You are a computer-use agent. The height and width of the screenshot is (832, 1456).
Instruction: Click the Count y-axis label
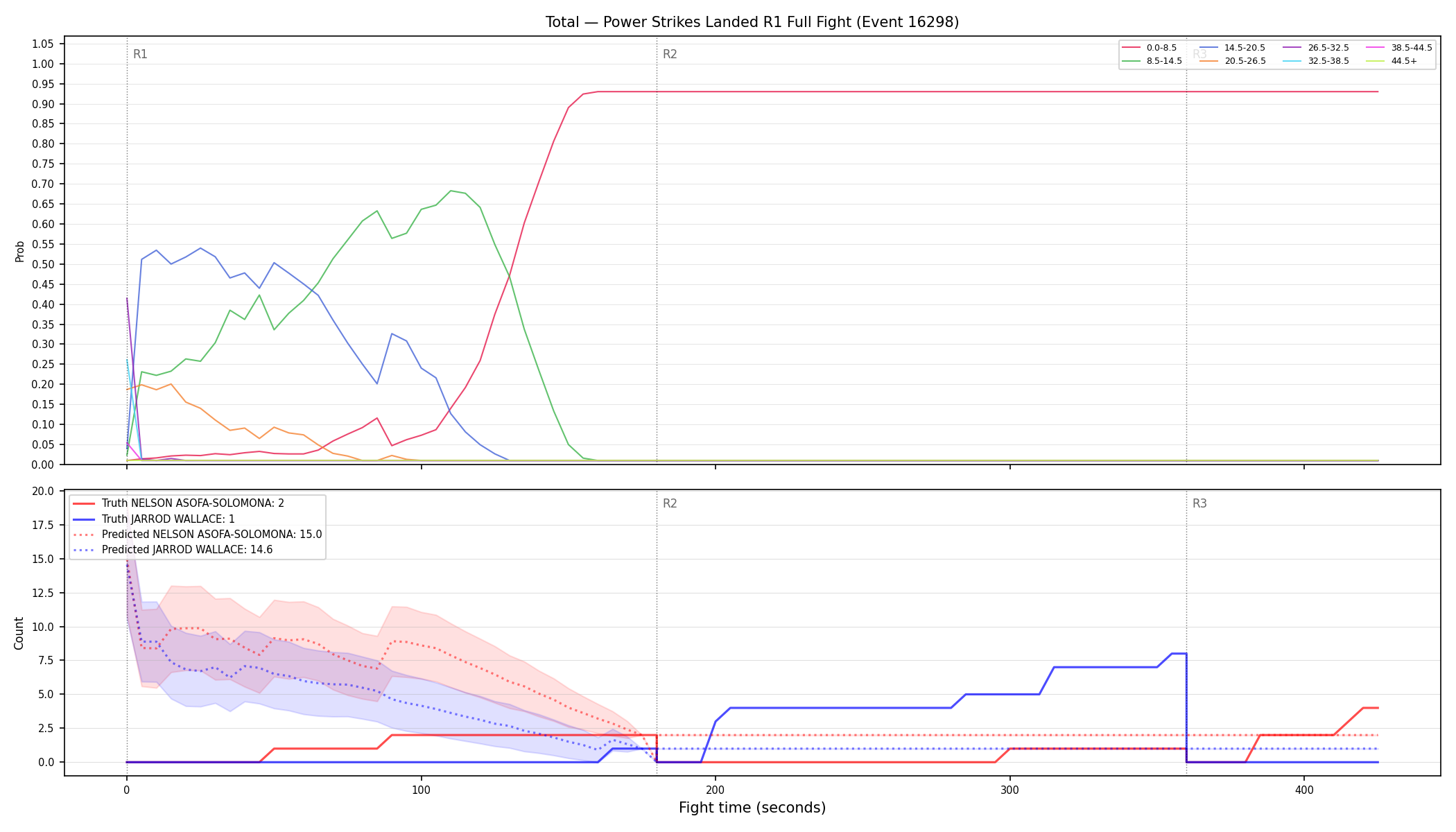(x=19, y=633)
